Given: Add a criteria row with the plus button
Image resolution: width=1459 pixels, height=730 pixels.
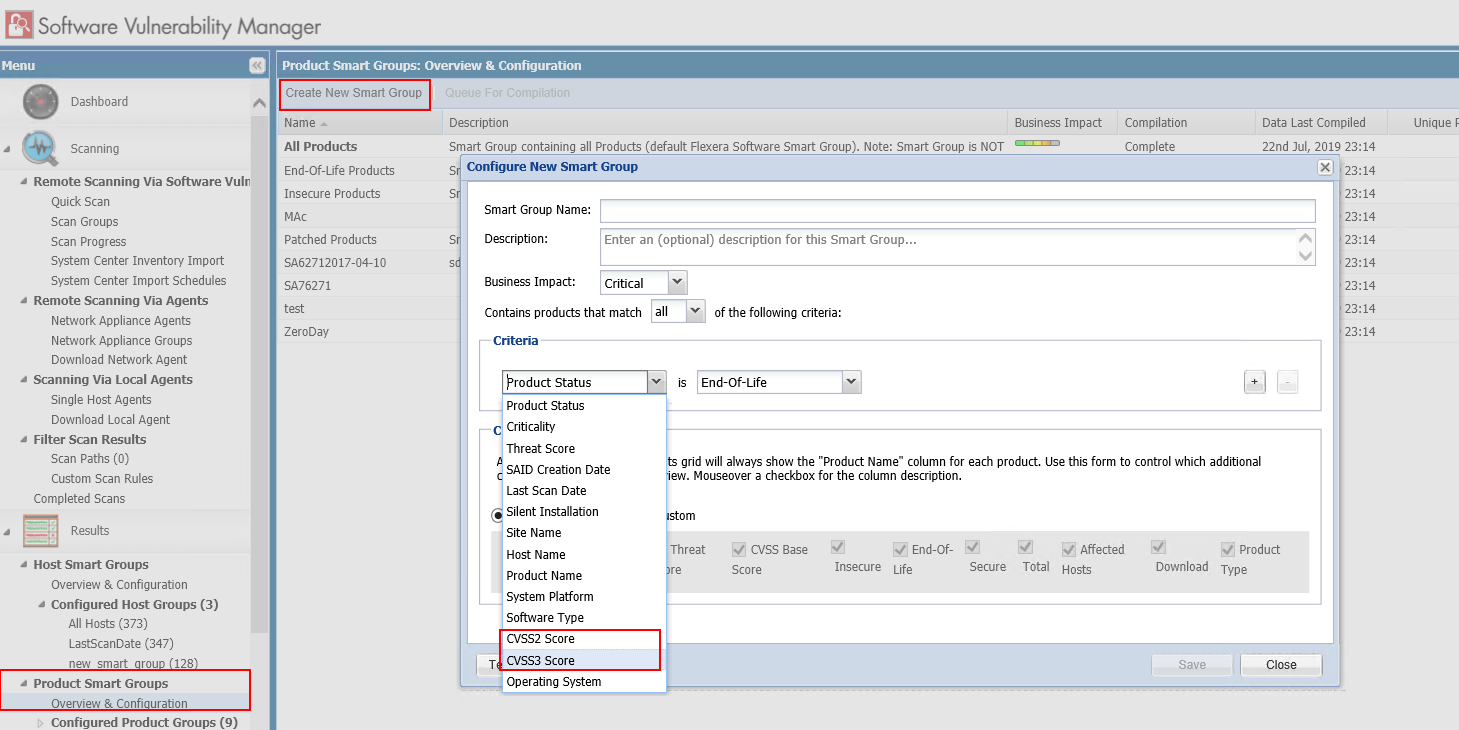Looking at the screenshot, I should (x=1254, y=382).
